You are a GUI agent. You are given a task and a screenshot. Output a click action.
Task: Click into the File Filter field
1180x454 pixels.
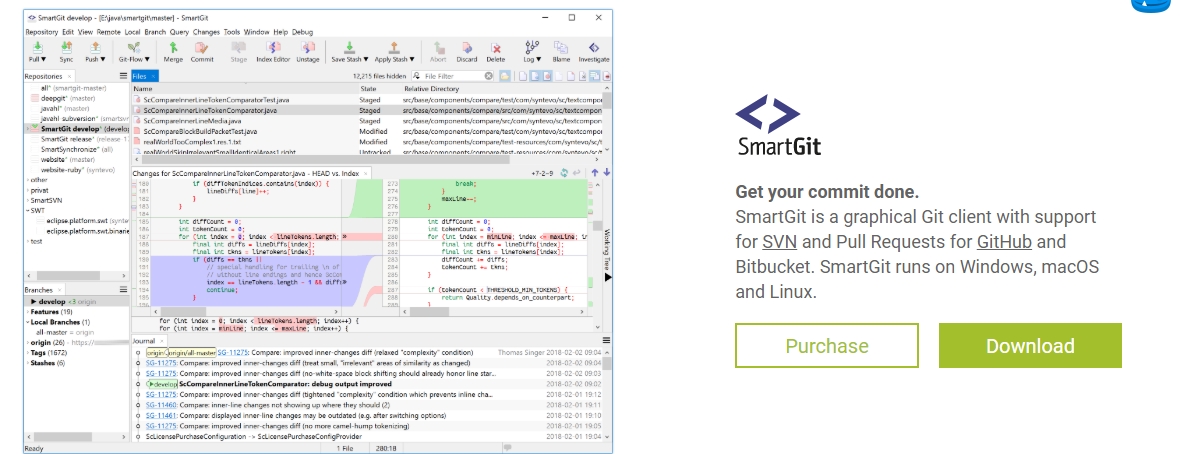pyautogui.click(x=452, y=76)
